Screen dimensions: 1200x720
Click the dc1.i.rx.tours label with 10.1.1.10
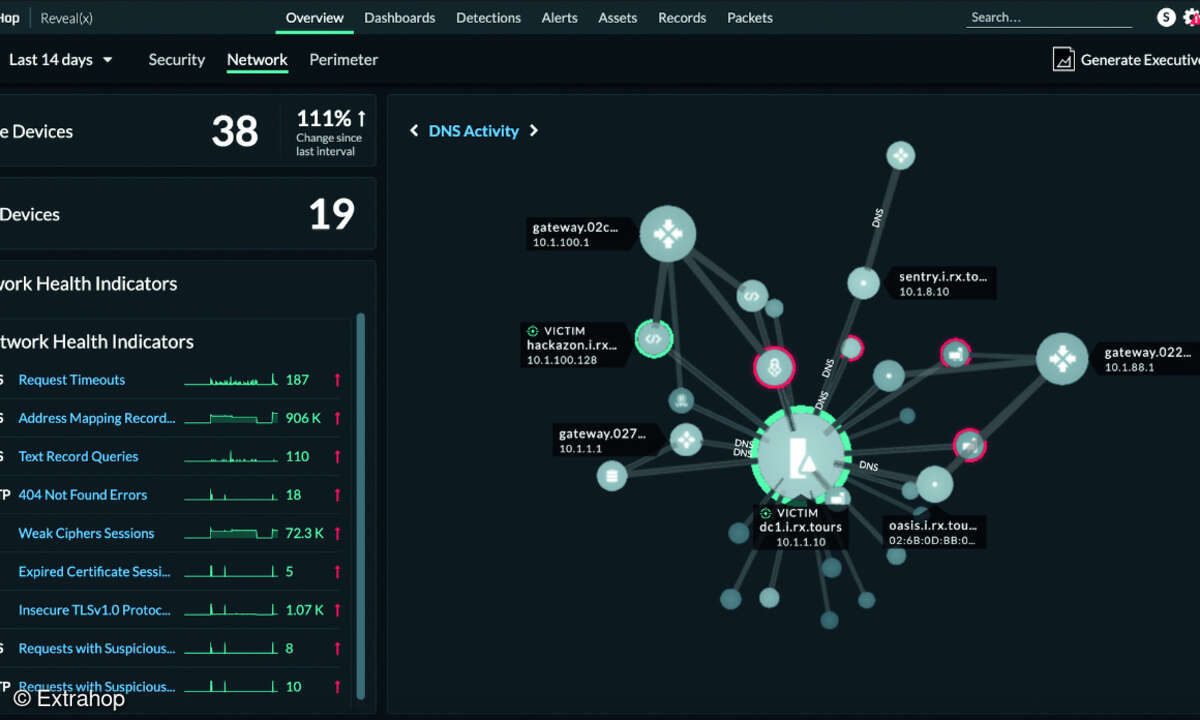point(803,527)
